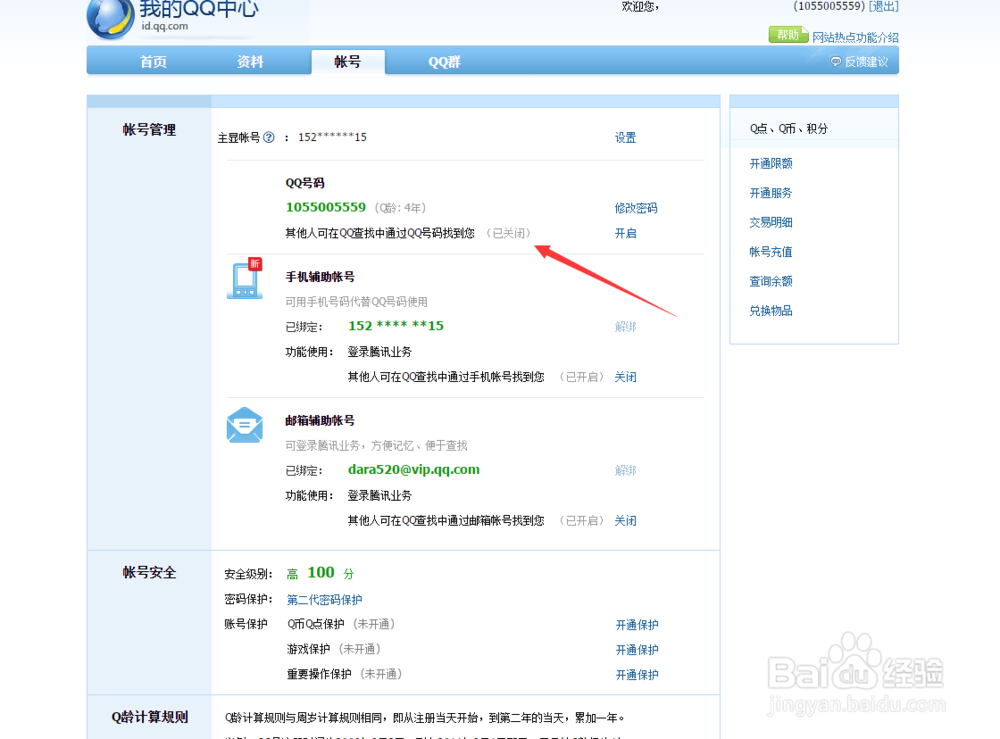The height and width of the screenshot is (739, 1000).
Task: Click the 我的QQ中心 title
Action: (199, 9)
